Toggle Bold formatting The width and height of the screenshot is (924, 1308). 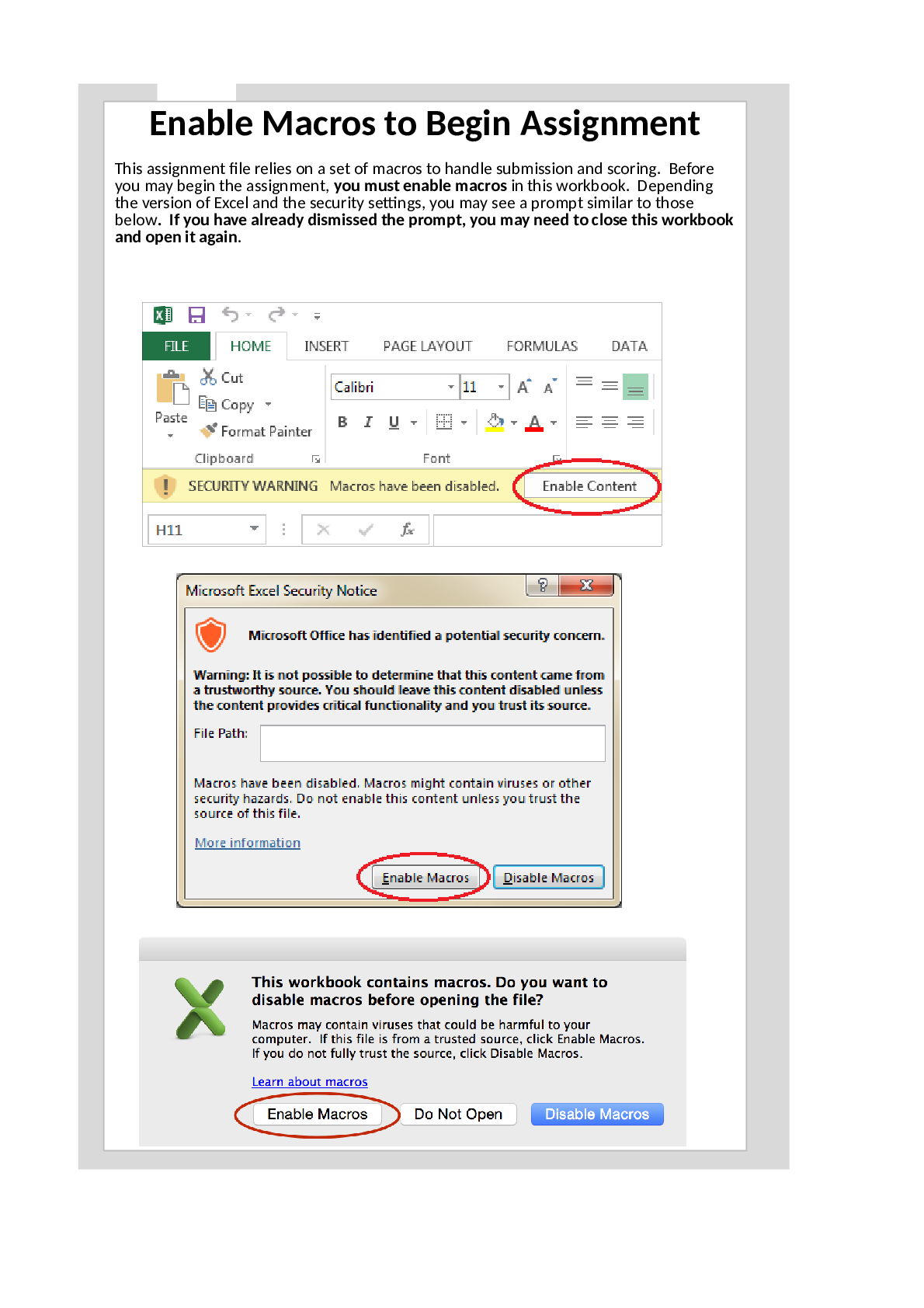point(342,422)
